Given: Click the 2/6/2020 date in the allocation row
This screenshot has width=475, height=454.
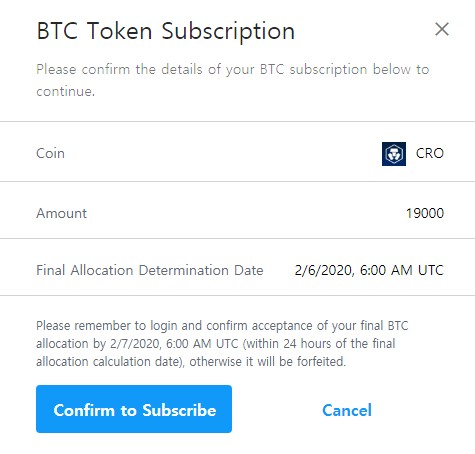Looking at the screenshot, I should [x=324, y=270].
